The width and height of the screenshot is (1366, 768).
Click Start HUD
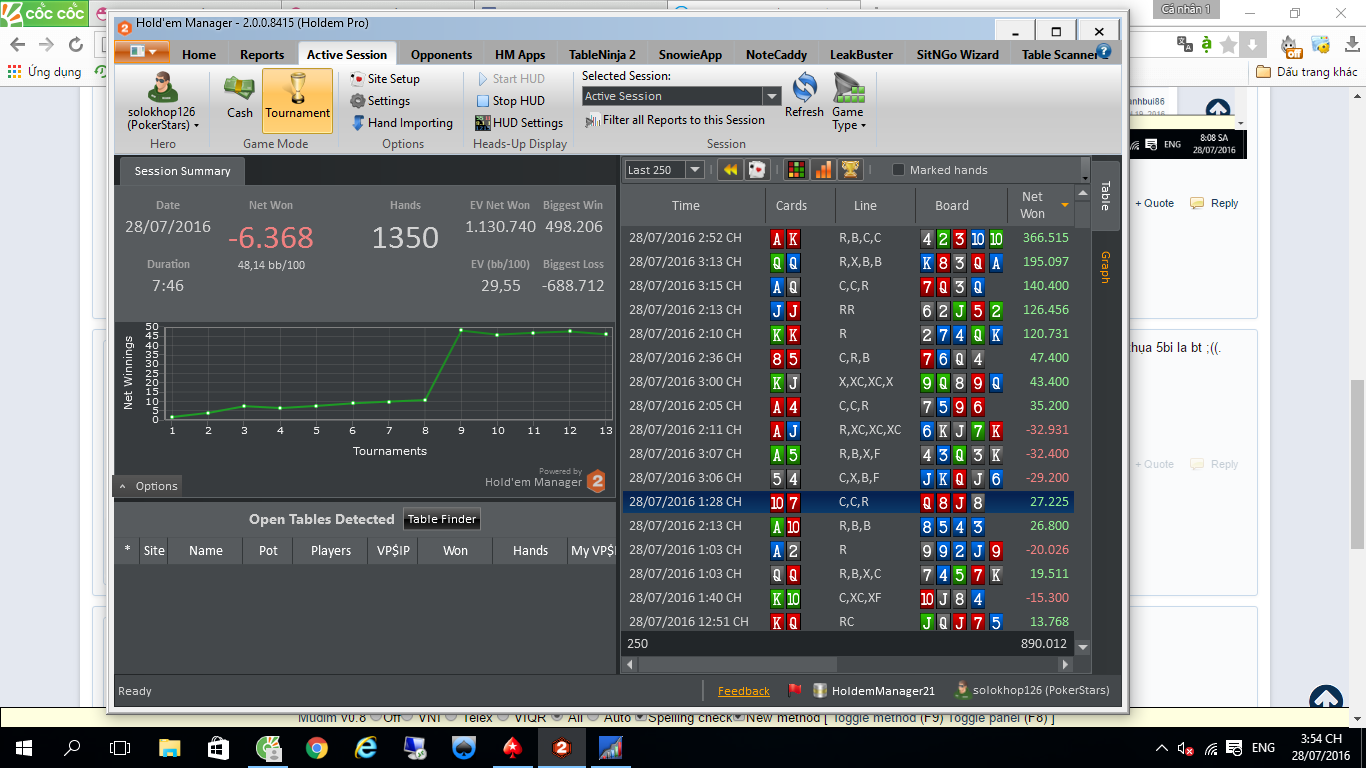510,78
